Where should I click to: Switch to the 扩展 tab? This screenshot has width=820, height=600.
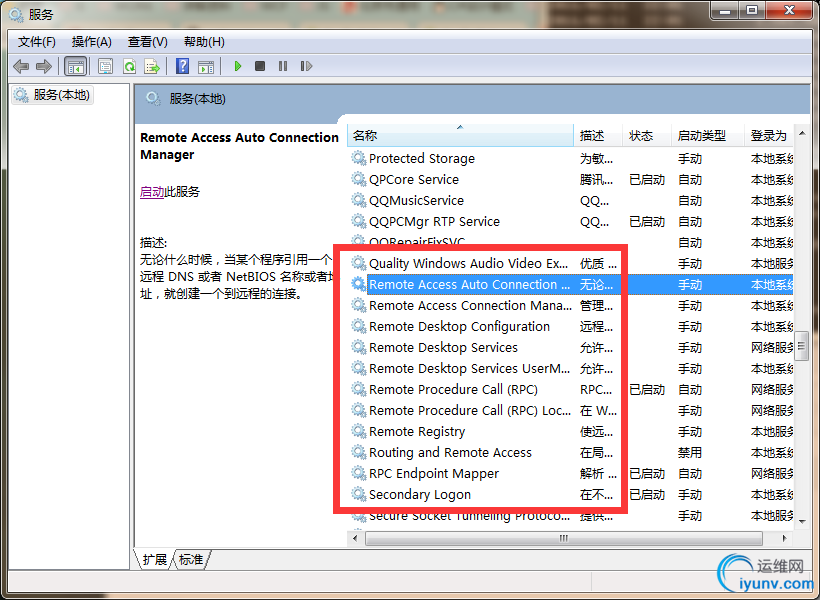click(x=155, y=559)
